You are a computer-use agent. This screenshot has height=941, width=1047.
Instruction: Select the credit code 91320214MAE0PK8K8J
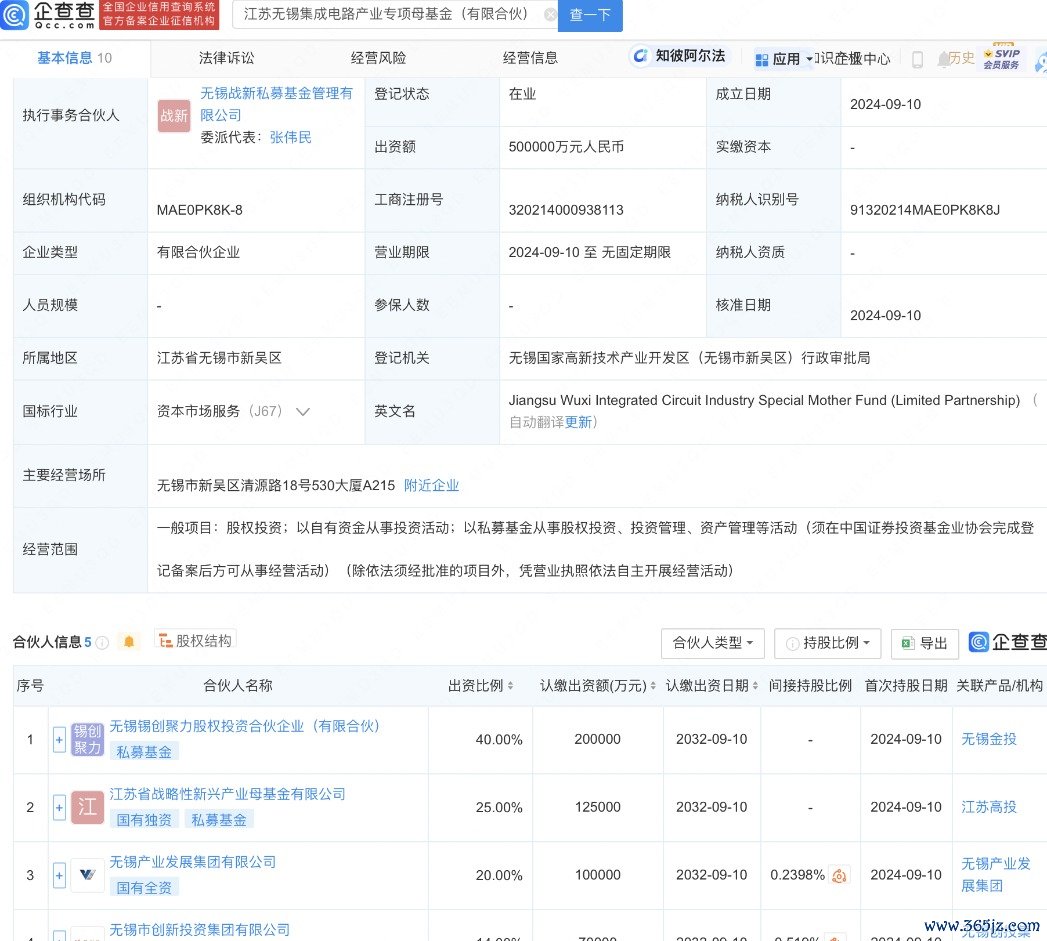(925, 210)
